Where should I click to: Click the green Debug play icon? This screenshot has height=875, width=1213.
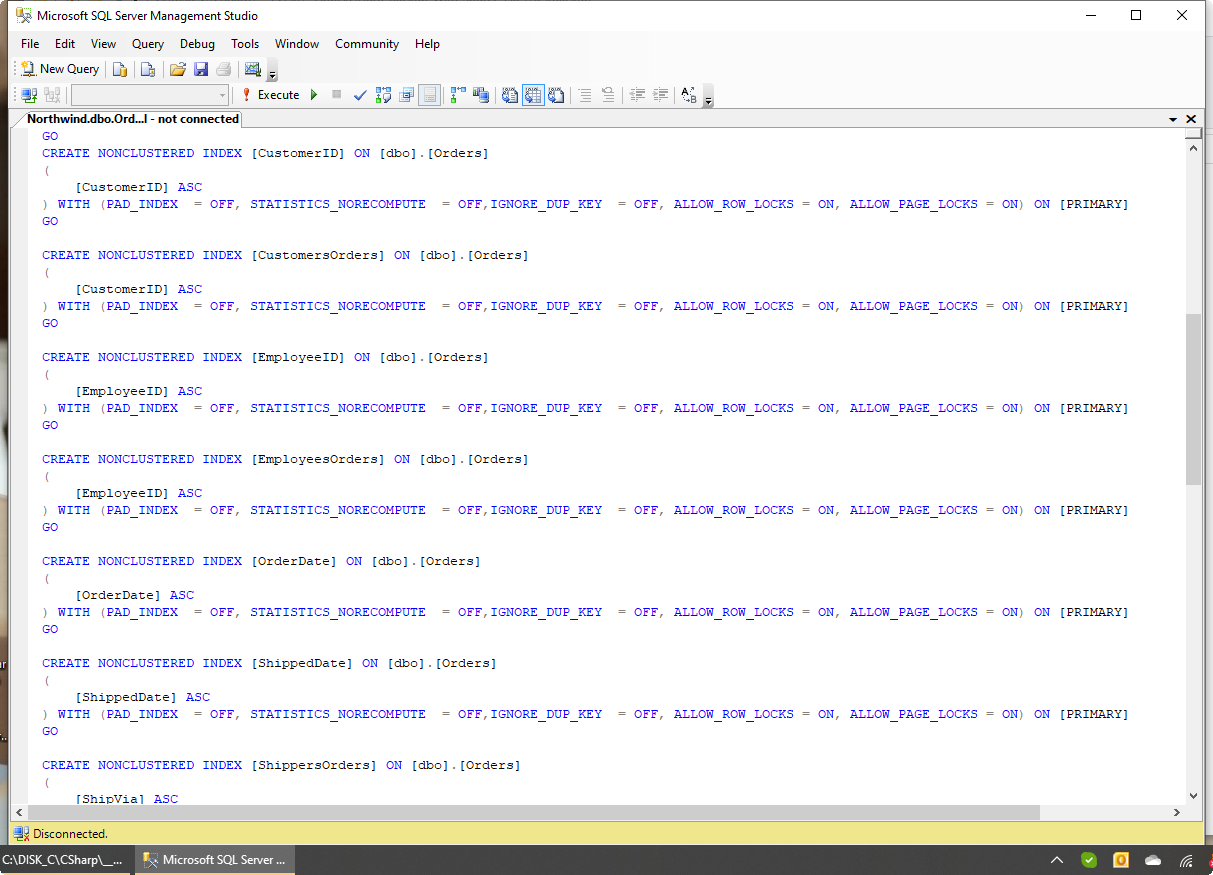[x=314, y=95]
